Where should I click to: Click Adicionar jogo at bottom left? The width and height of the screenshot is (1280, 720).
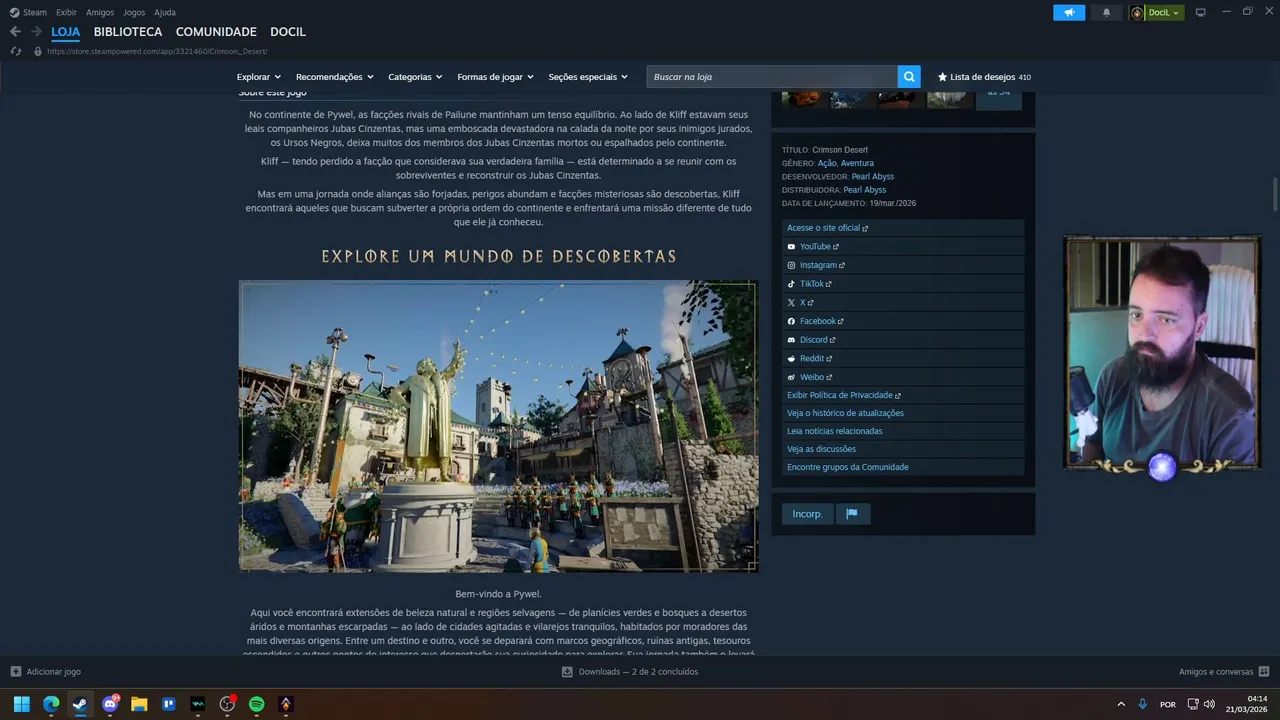(45, 672)
